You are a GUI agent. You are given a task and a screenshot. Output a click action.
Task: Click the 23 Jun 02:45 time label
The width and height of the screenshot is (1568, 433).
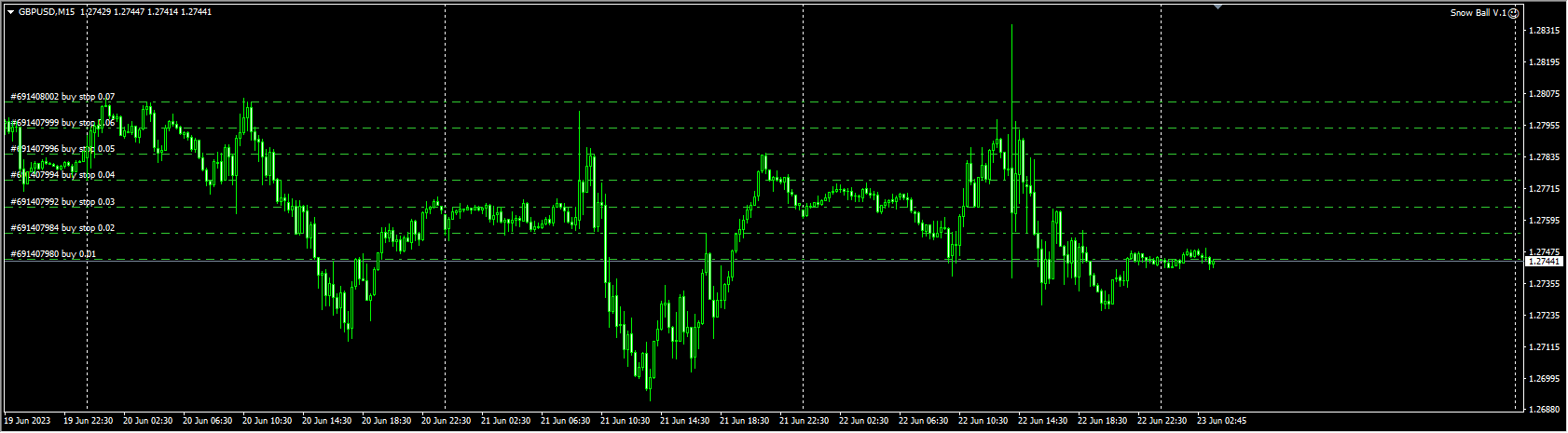pos(1222,421)
